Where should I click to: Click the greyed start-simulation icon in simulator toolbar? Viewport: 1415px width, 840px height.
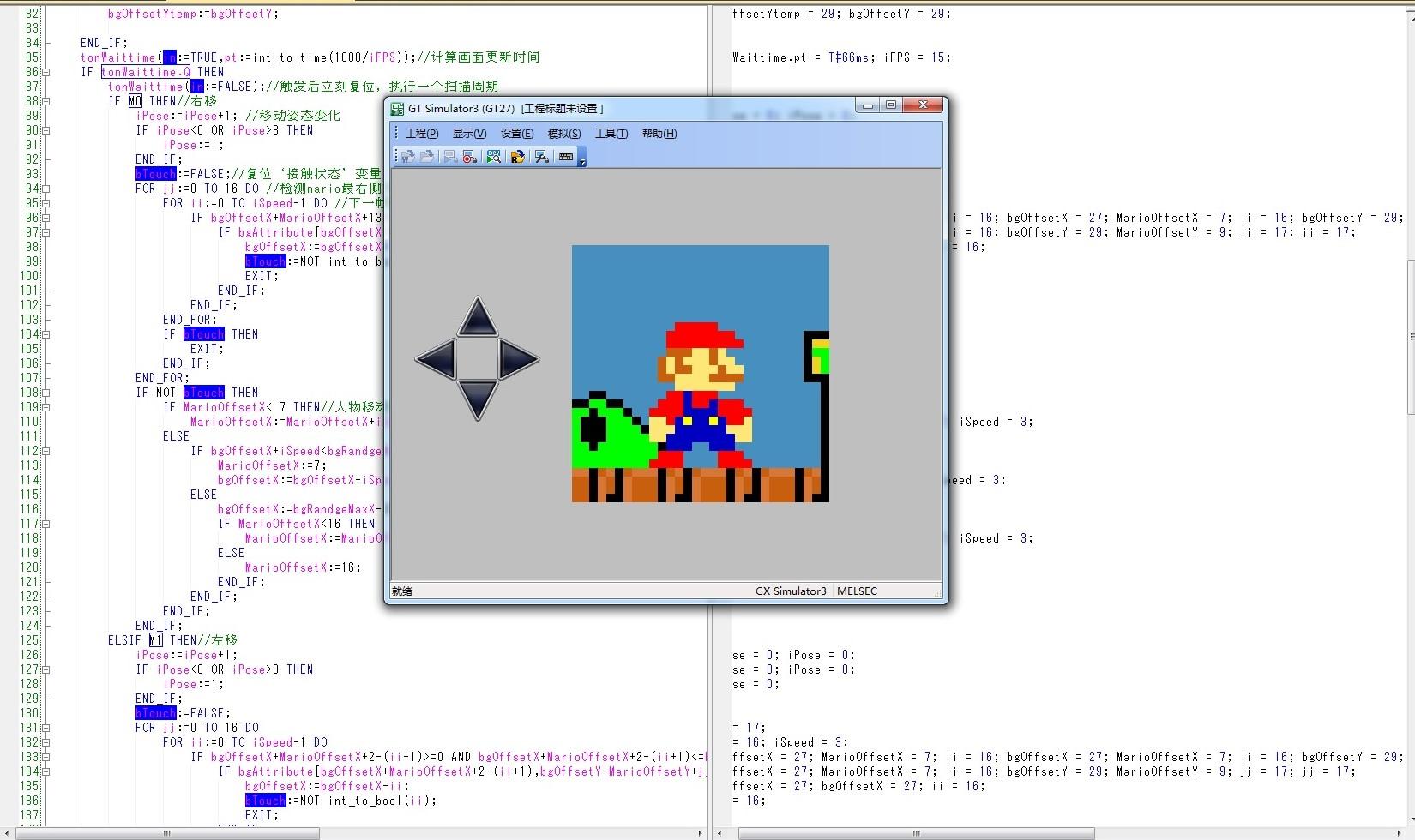click(x=450, y=157)
